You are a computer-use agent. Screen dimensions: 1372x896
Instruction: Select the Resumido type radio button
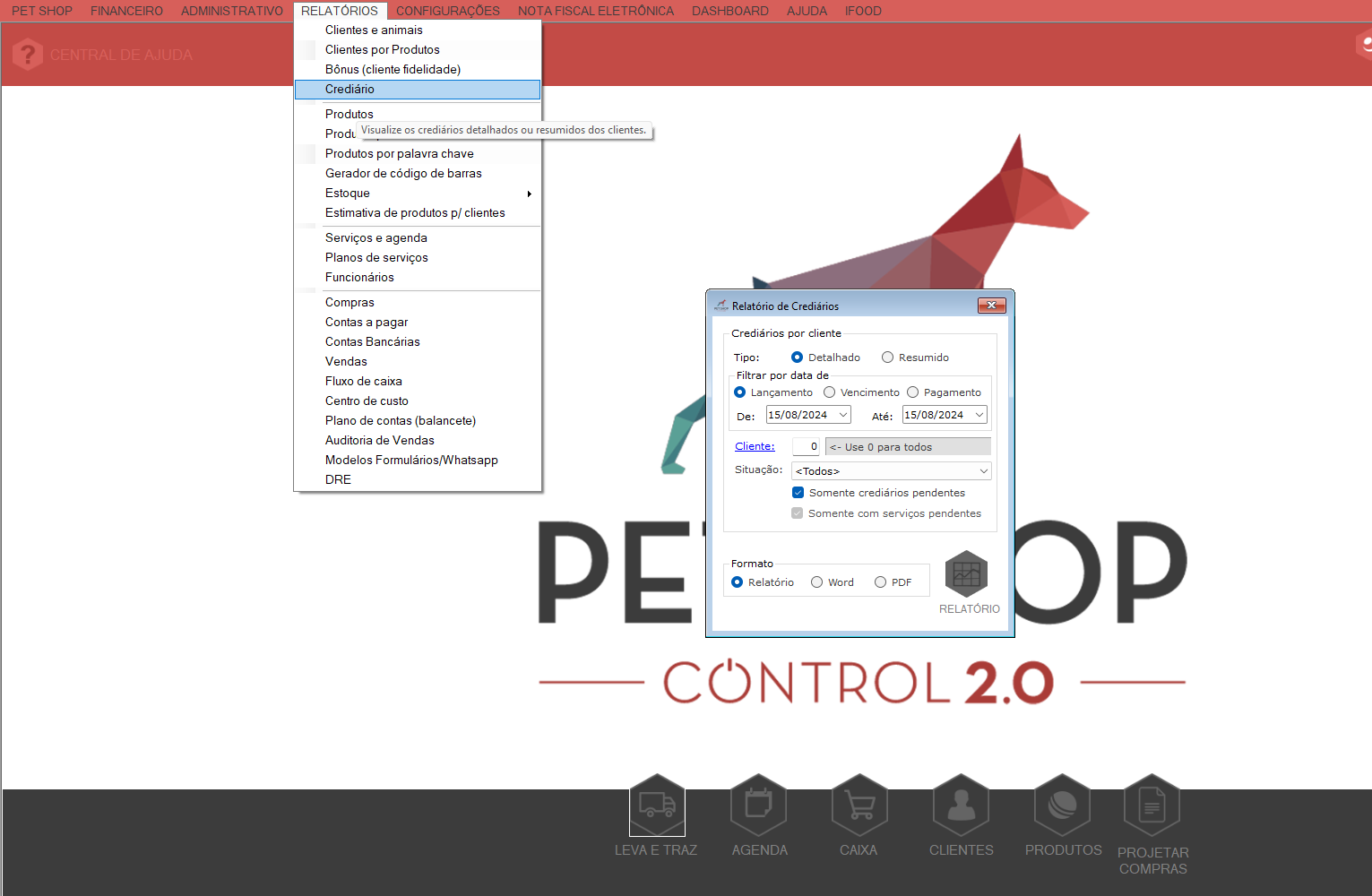click(887, 358)
